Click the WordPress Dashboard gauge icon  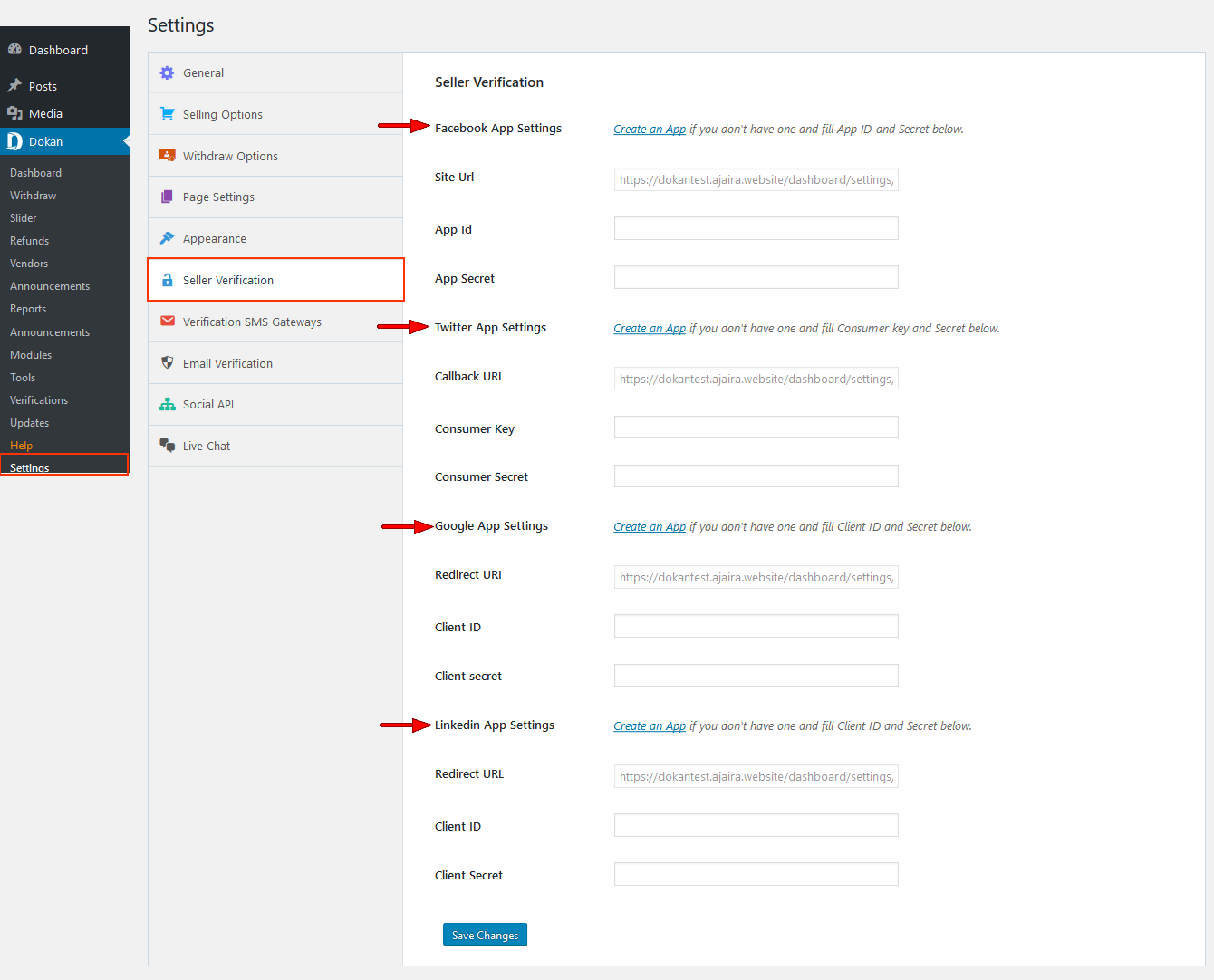coord(14,50)
